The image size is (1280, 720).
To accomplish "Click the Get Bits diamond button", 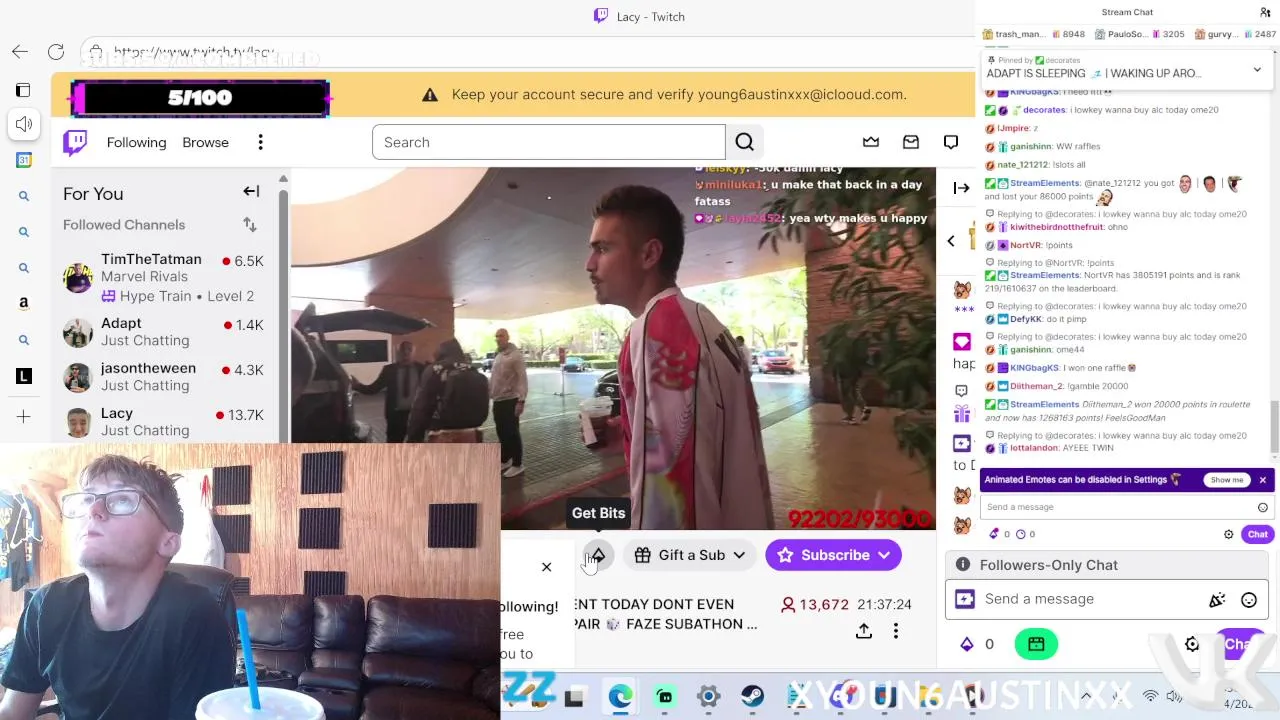I will point(598,555).
